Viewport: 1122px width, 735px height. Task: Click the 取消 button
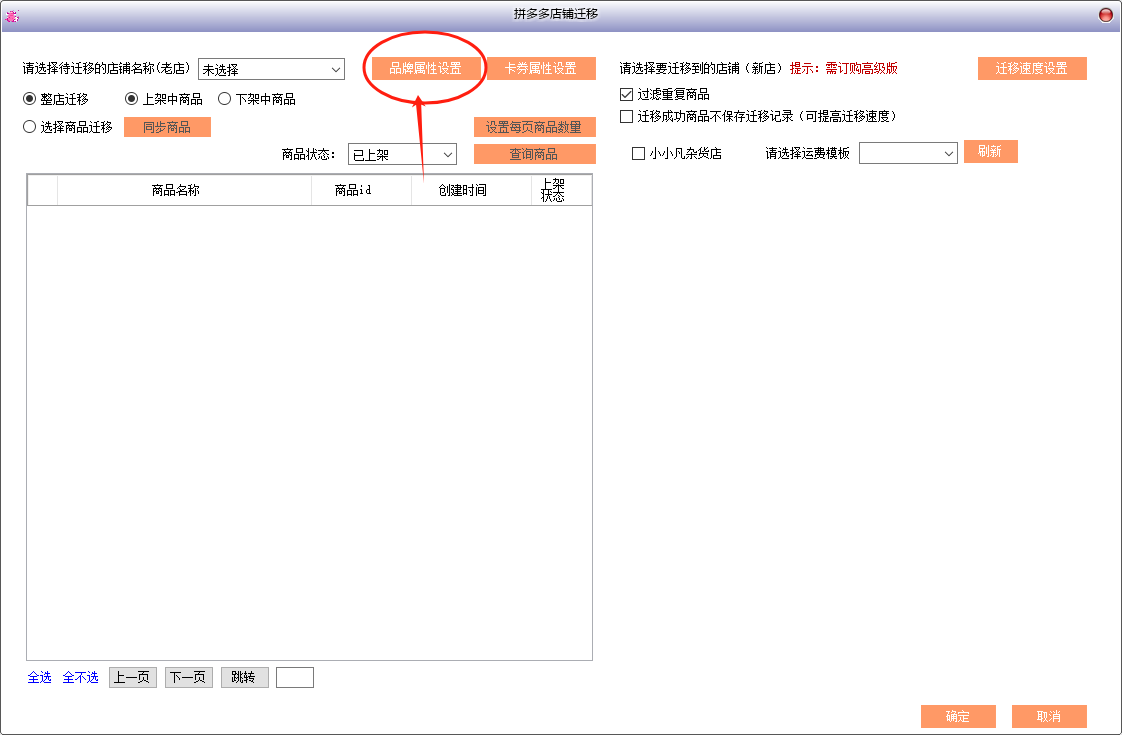pyautogui.click(x=1049, y=716)
